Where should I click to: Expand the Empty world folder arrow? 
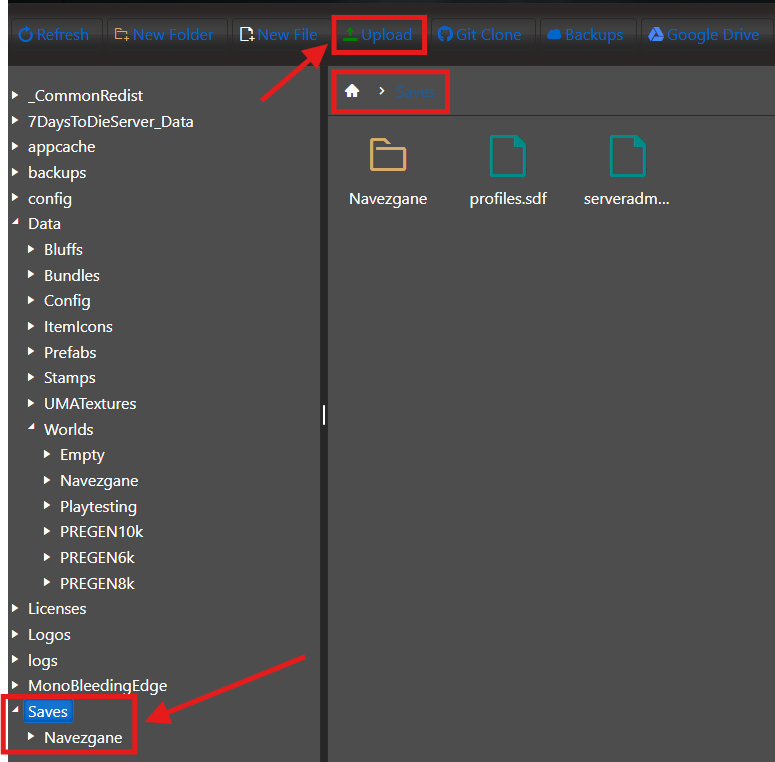point(47,454)
